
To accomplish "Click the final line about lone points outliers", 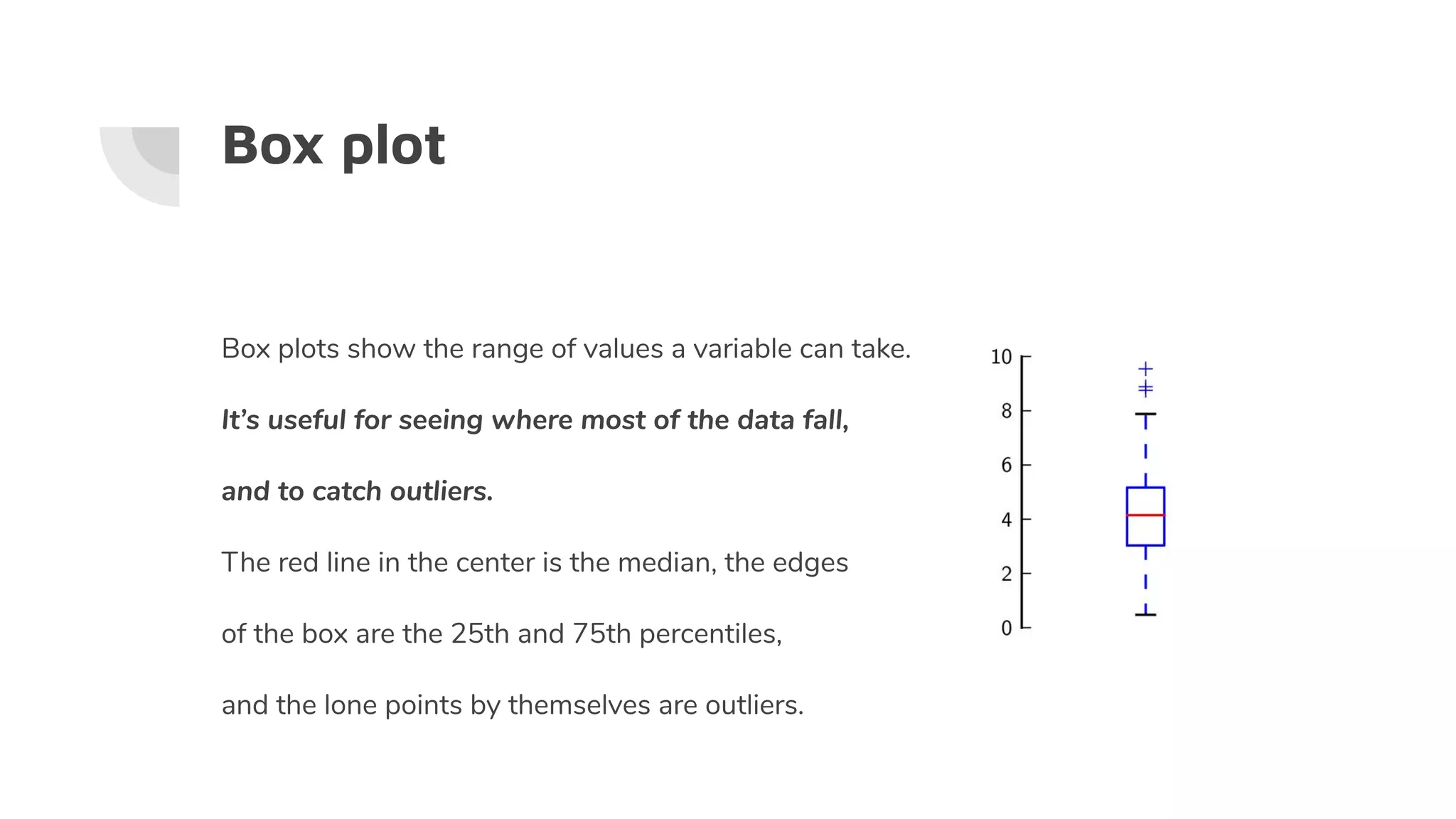I will (513, 705).
